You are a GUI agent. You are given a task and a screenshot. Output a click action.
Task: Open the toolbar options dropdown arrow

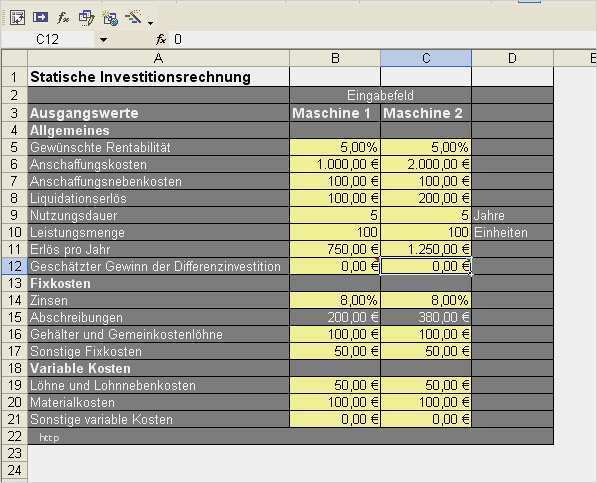(150, 24)
